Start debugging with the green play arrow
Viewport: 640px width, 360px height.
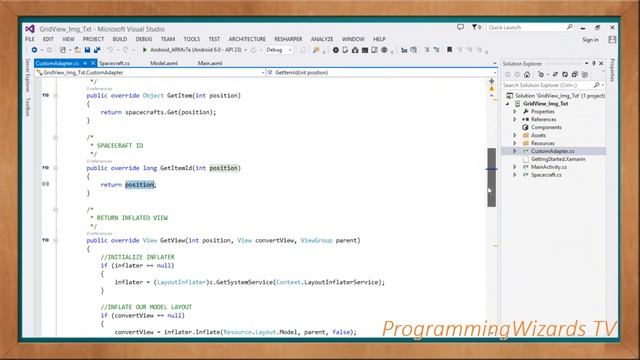click(144, 50)
